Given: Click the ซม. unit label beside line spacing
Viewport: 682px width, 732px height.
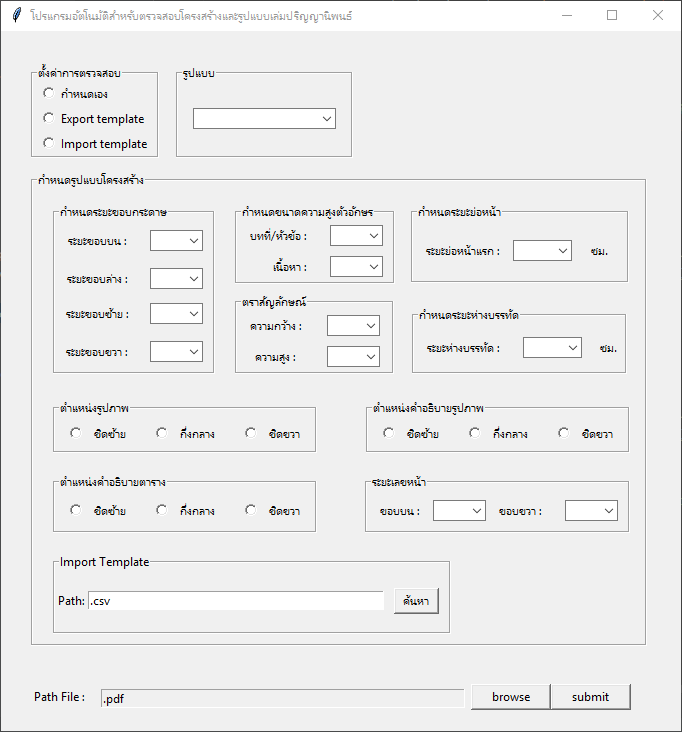Looking at the screenshot, I should pyautogui.click(x=608, y=348).
